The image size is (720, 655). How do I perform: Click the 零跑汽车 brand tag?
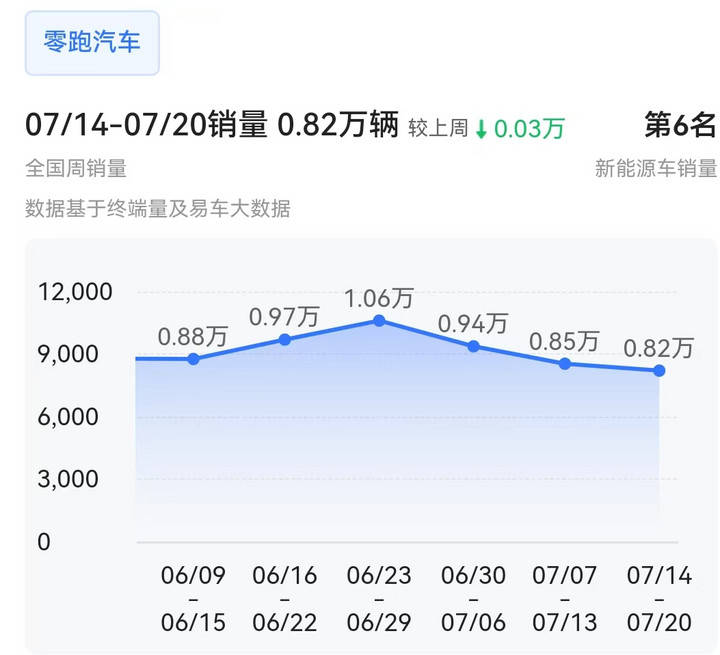92,43
